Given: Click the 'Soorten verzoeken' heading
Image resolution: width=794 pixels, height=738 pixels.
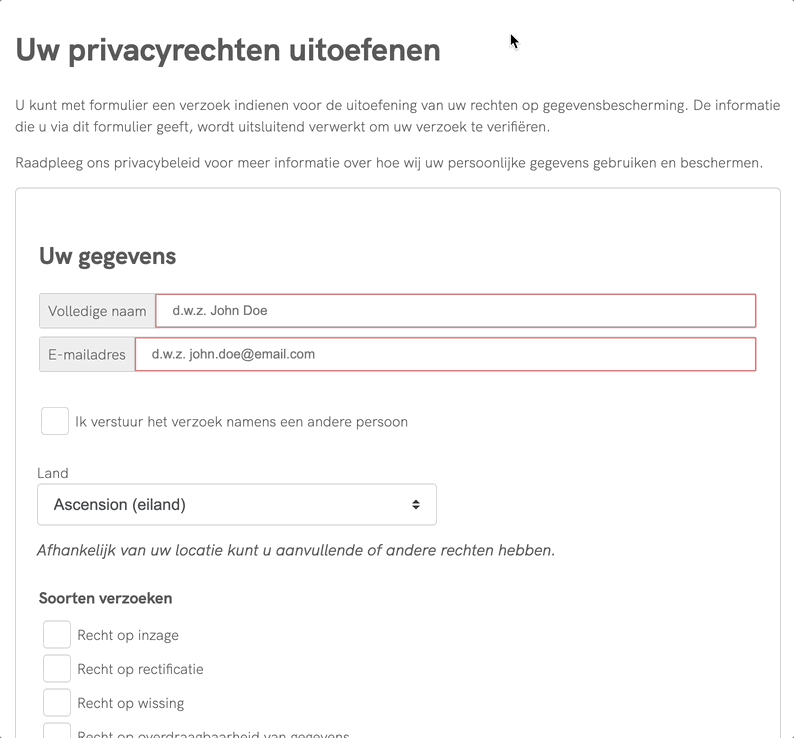Looking at the screenshot, I should coord(105,598).
